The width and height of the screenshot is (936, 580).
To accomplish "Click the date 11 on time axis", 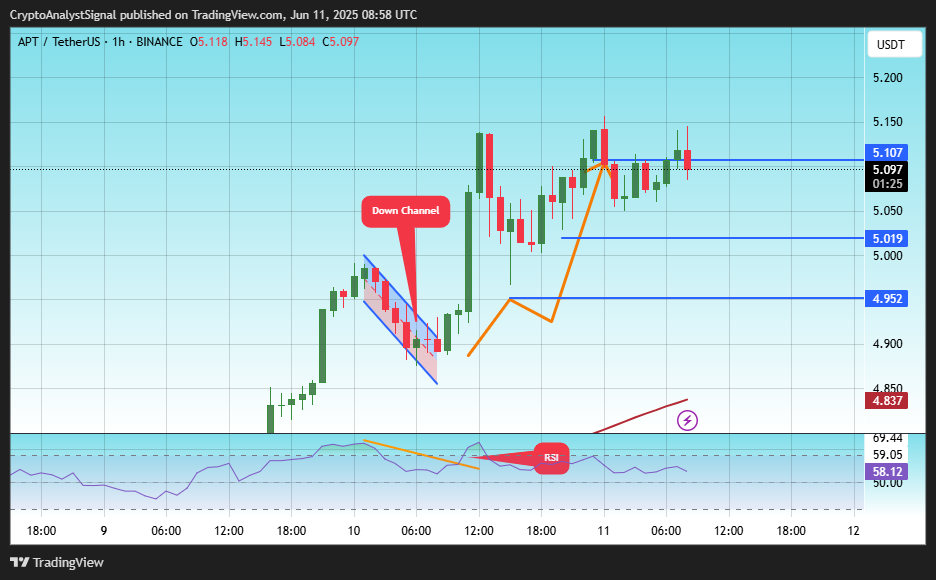I will coord(604,530).
